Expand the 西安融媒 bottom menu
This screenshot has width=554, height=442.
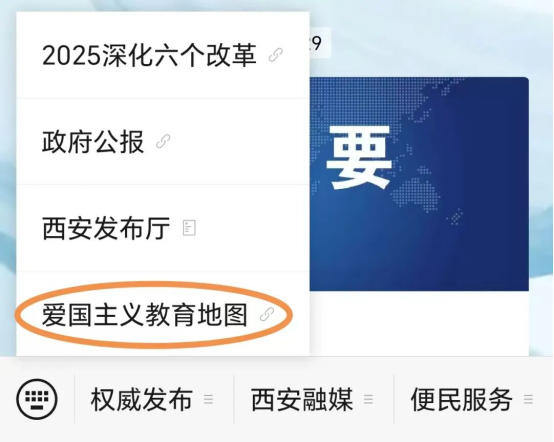point(313,399)
